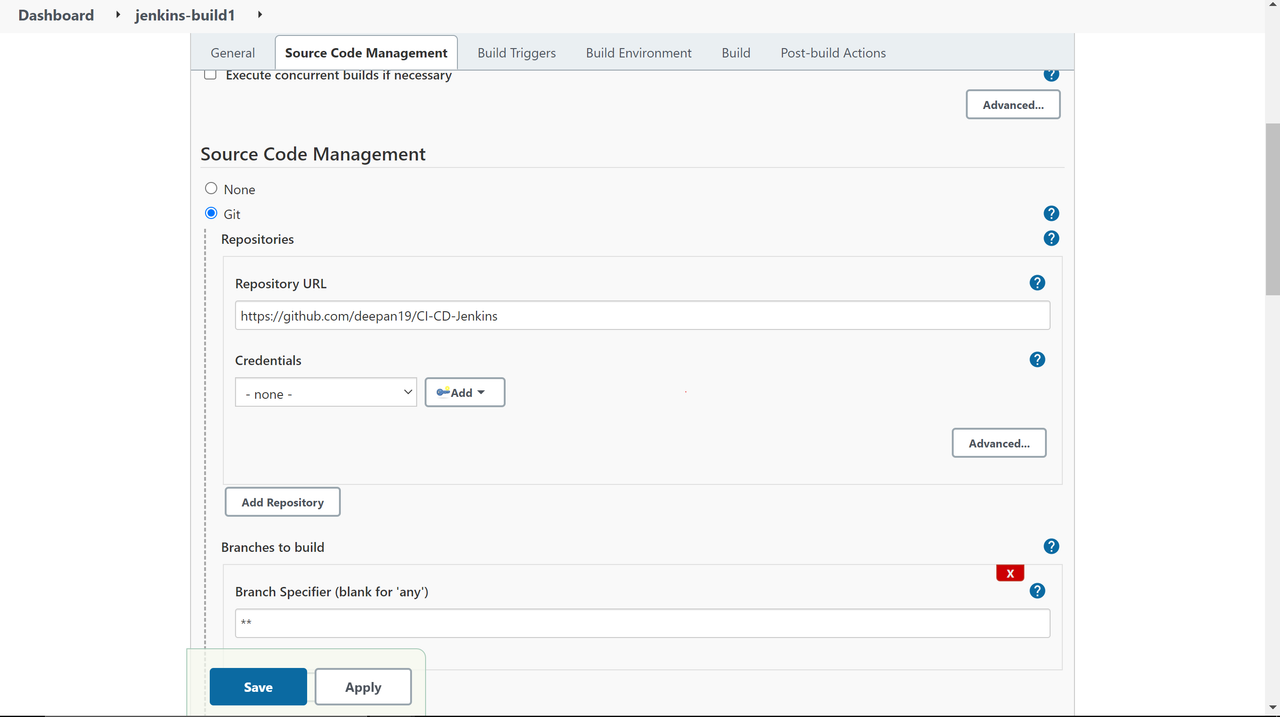This screenshot has height=717, width=1280.
Task: Click the Advanced button in Repositories box
Action: (x=999, y=443)
